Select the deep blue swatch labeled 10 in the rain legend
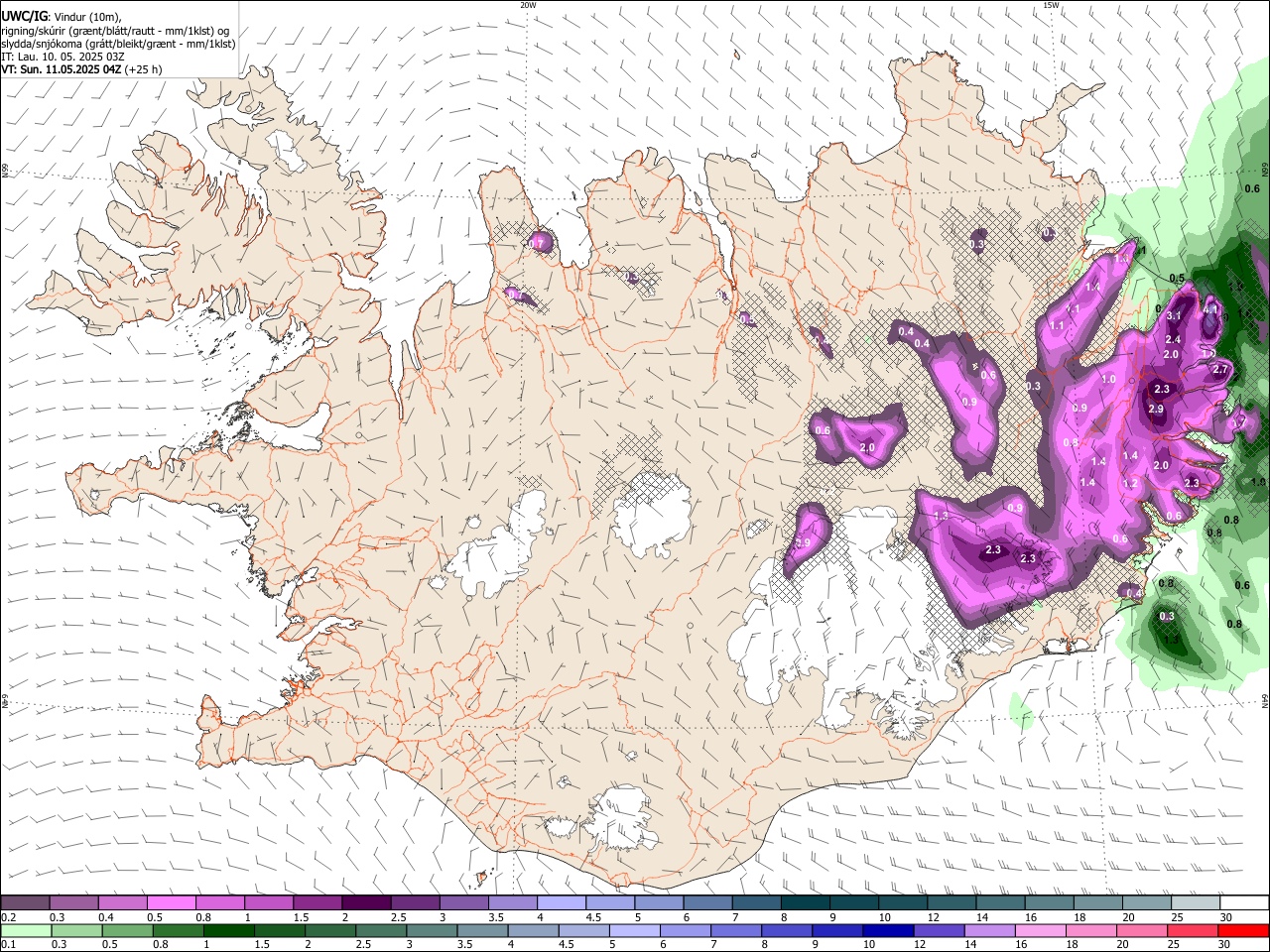 (x=887, y=931)
